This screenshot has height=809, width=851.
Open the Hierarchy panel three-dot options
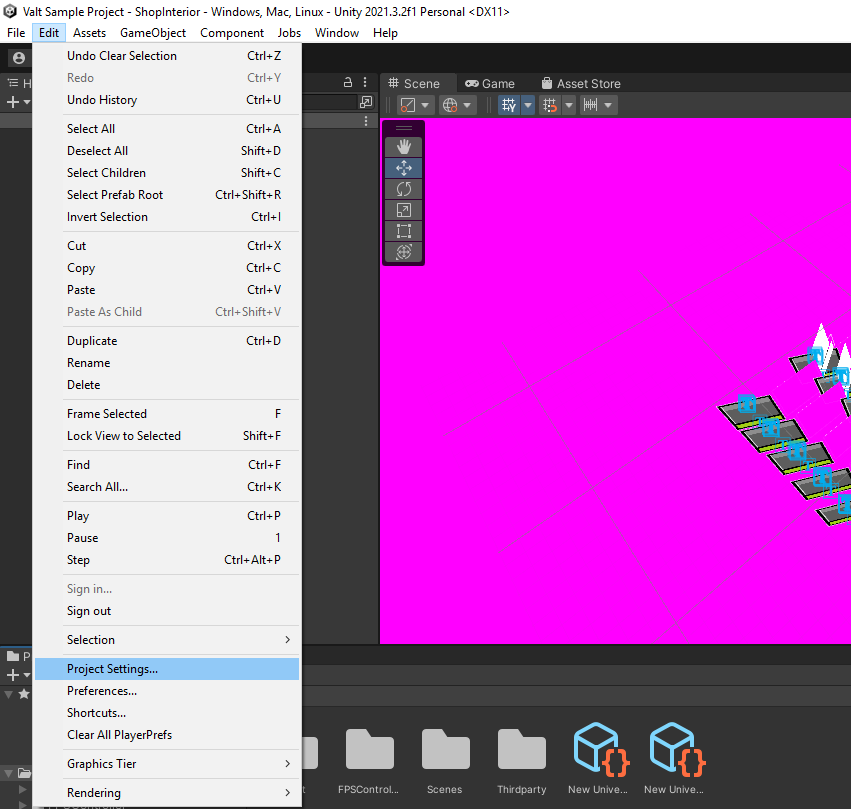[365, 82]
